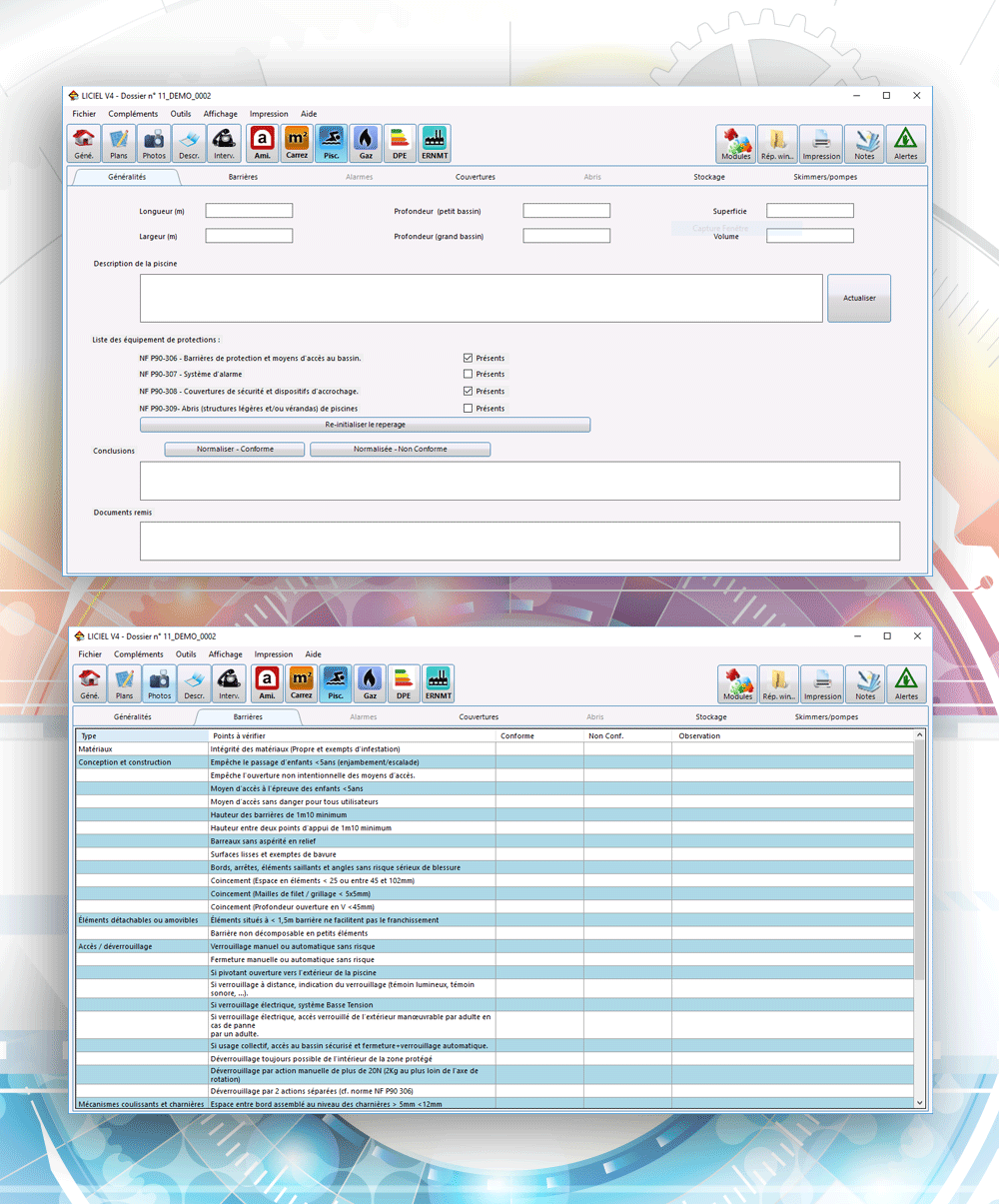Click down arrow of Barrières table scrollbar
Viewport: 999px width, 1204px height.
click(x=920, y=1102)
